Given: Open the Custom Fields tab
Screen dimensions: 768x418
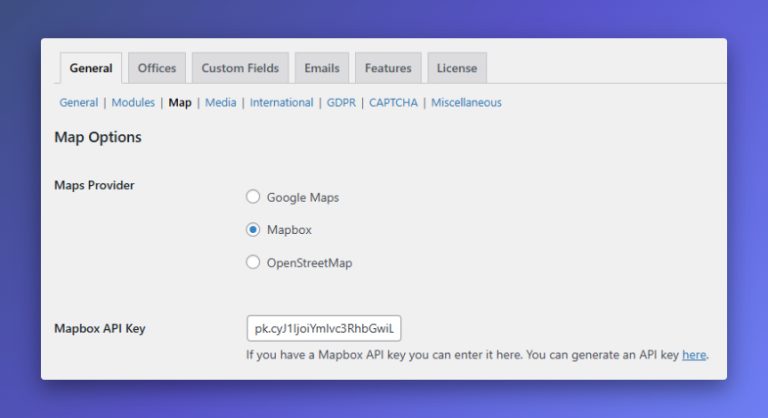Looking at the screenshot, I should [x=240, y=68].
